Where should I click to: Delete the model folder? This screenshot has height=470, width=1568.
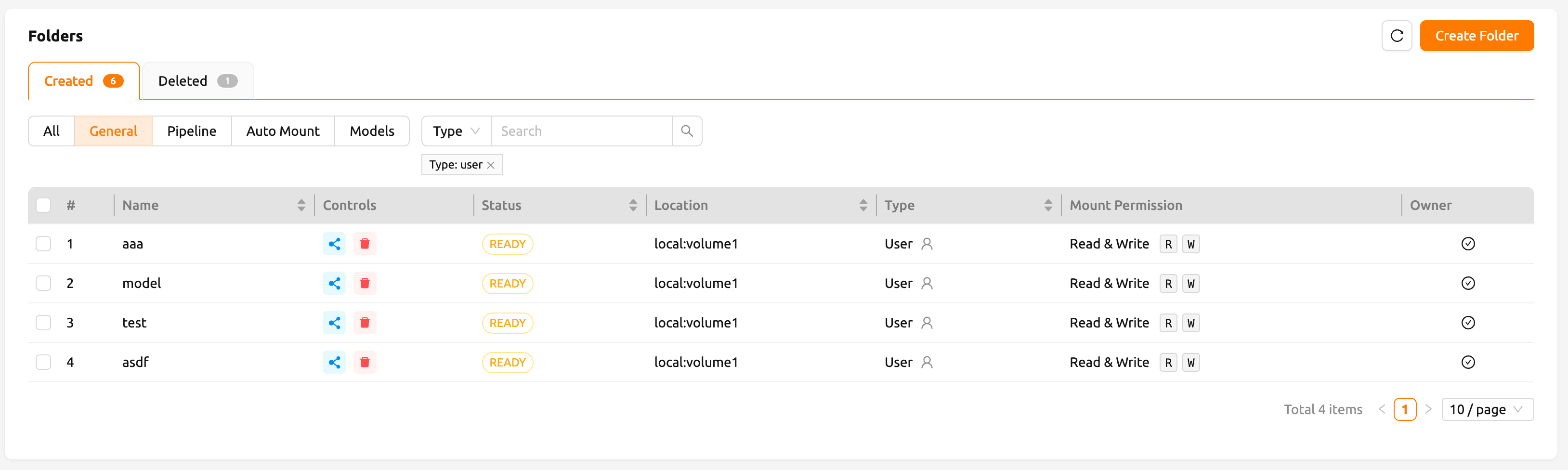pyautogui.click(x=365, y=284)
